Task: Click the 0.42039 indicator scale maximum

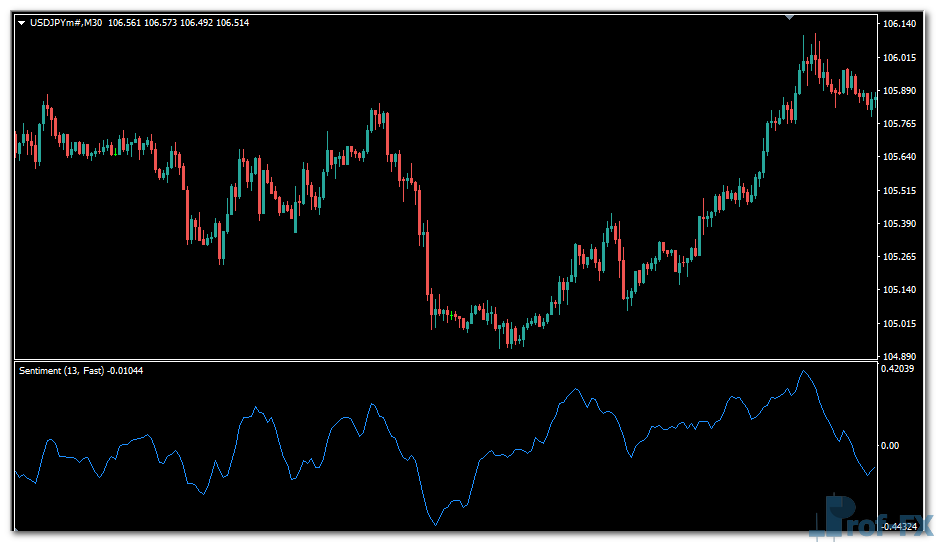Action: point(901,368)
